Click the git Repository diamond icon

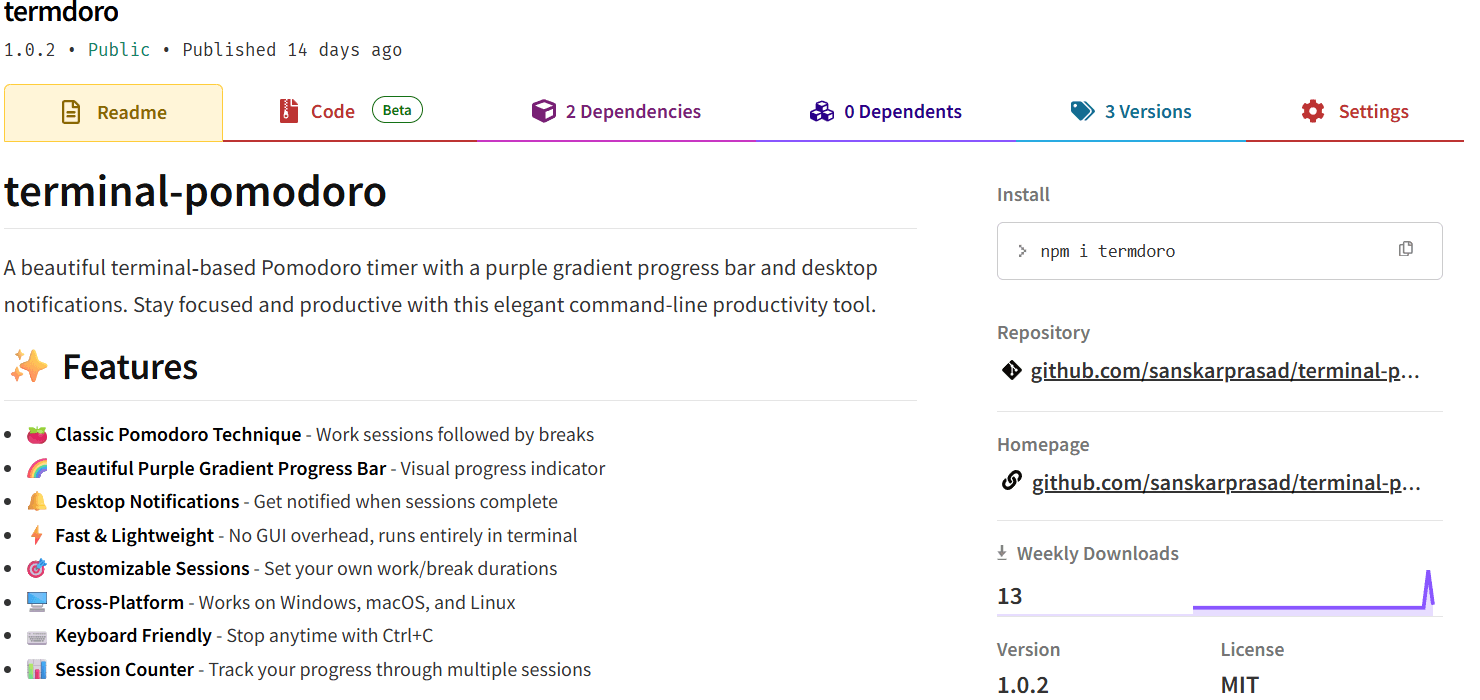click(1011, 371)
